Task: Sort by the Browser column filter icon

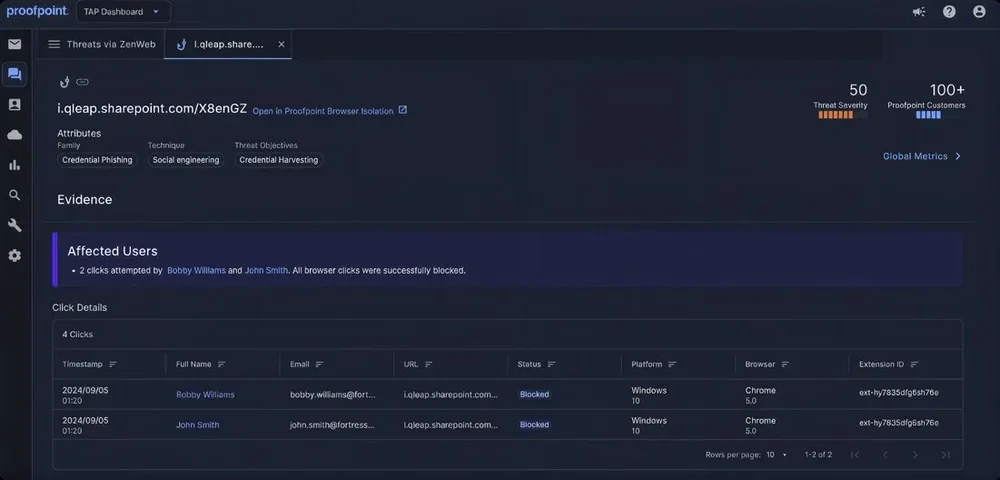Action: [786, 365]
